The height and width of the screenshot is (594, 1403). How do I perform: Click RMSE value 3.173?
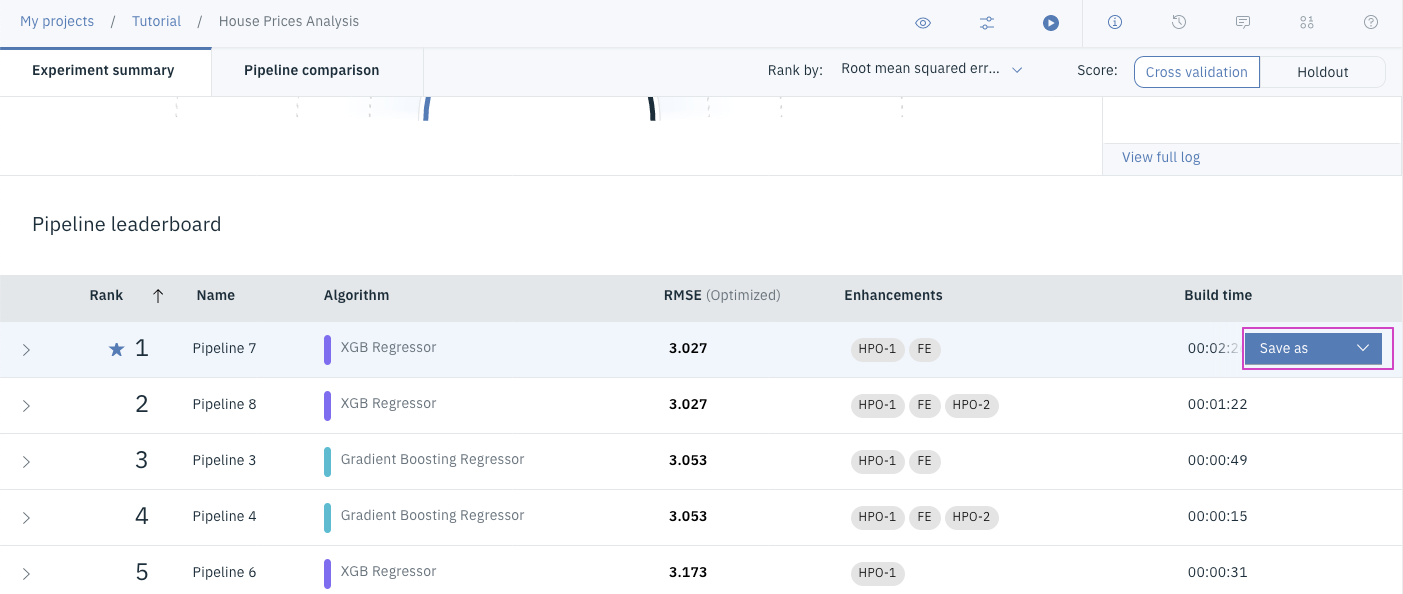688,572
